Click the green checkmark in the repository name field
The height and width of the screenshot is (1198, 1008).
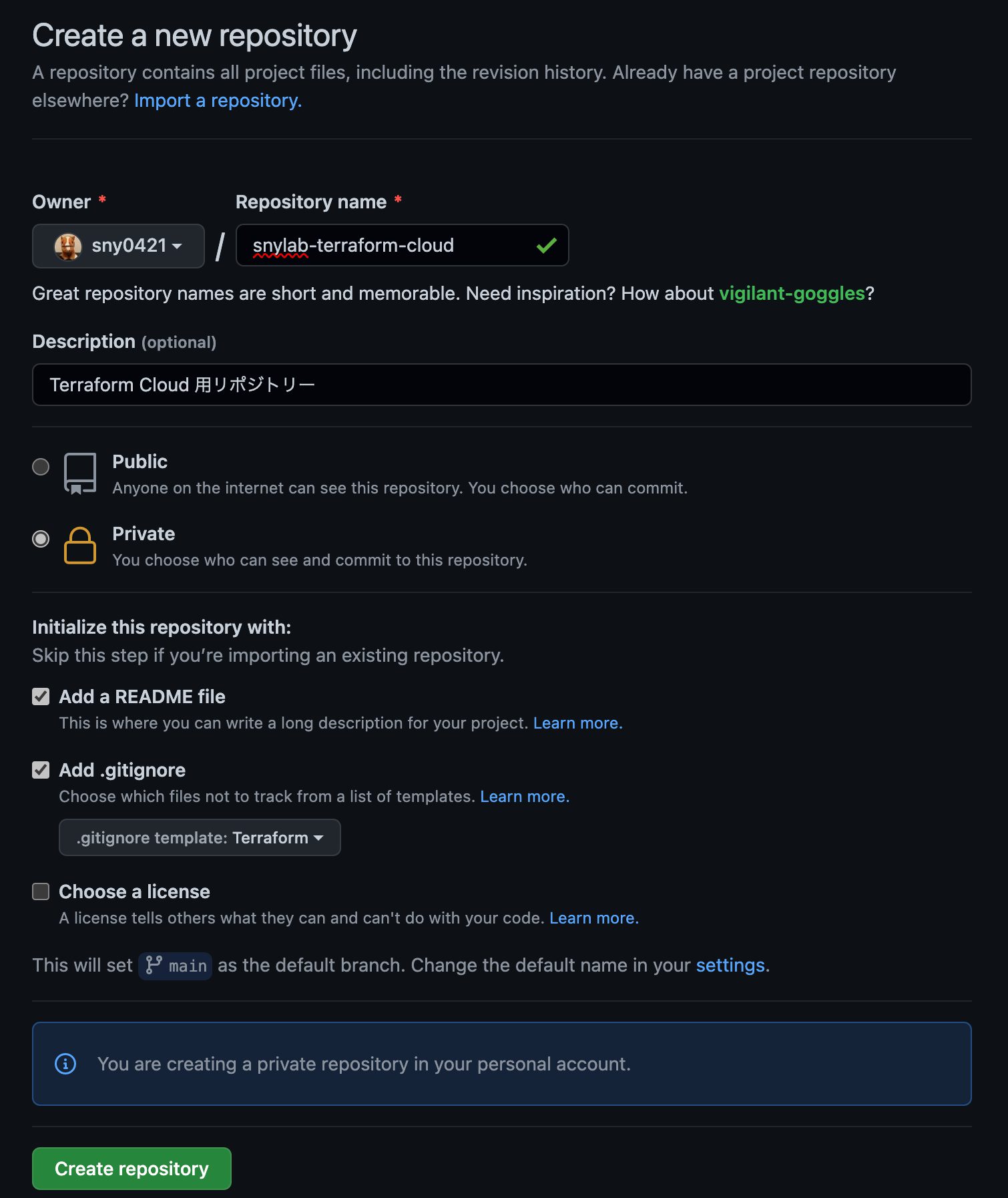tap(546, 245)
